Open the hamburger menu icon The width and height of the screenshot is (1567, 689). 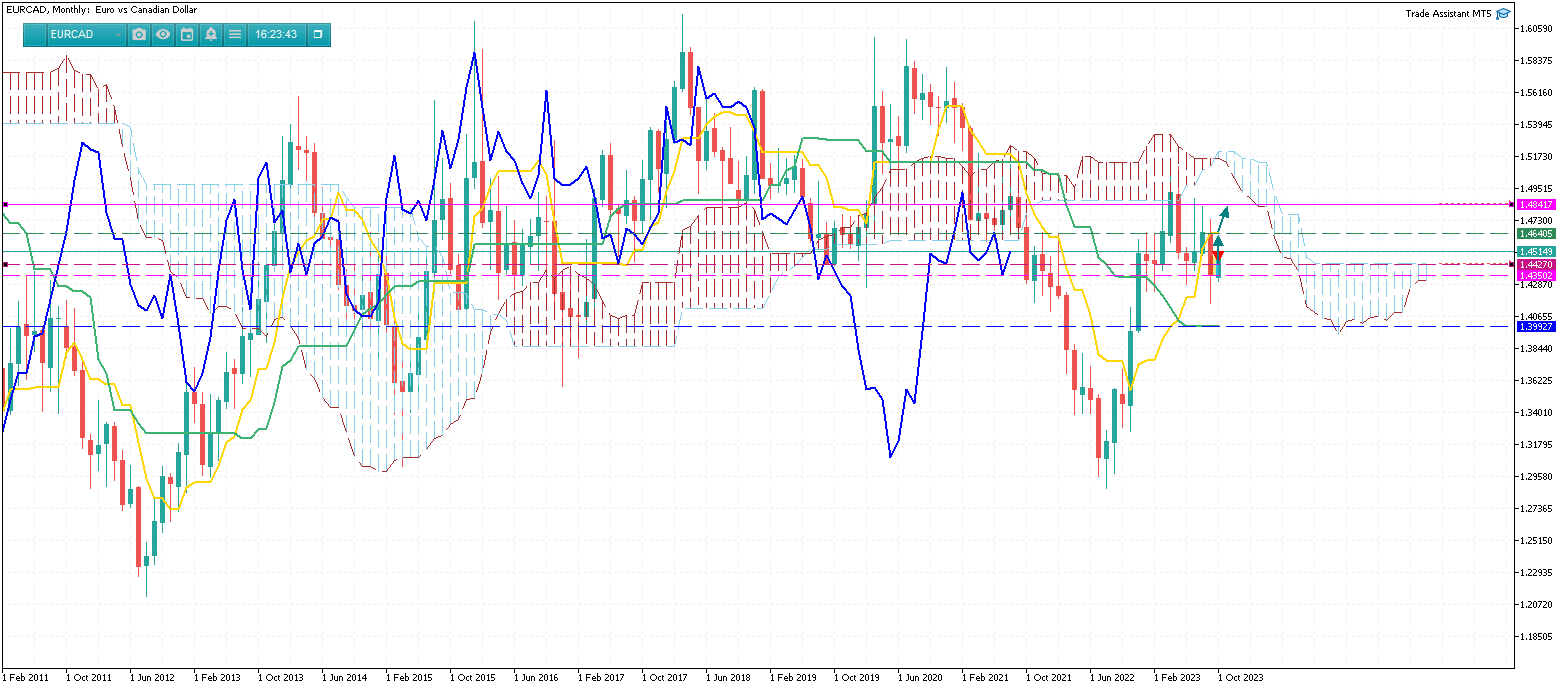235,34
